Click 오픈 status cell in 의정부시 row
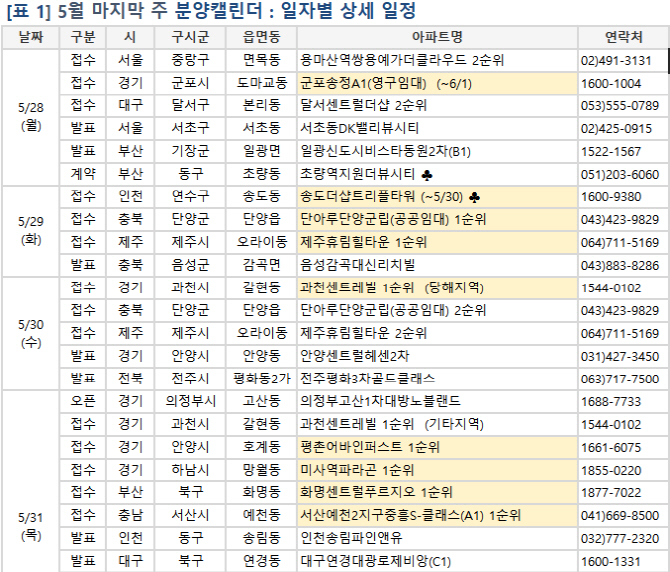The height and width of the screenshot is (572, 670). click(x=83, y=401)
